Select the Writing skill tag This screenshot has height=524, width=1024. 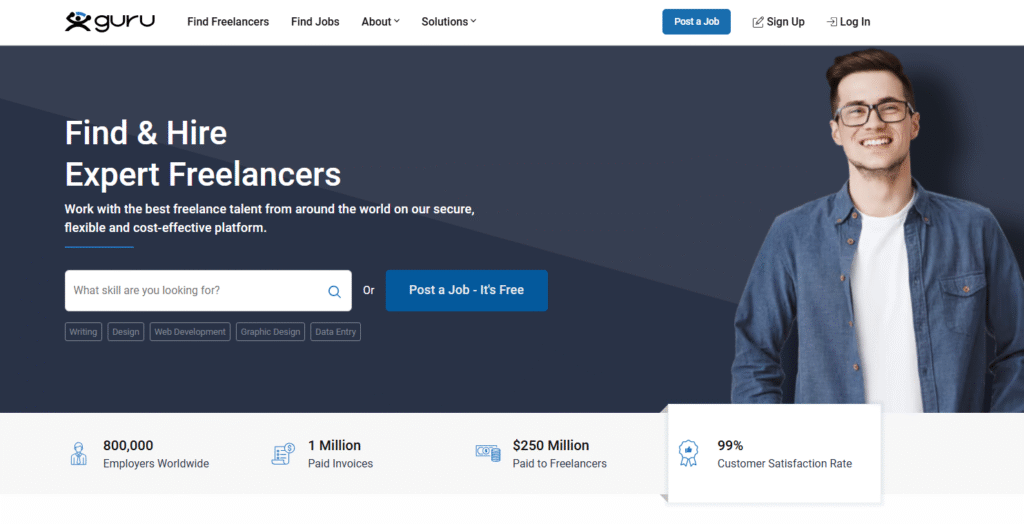coord(83,332)
